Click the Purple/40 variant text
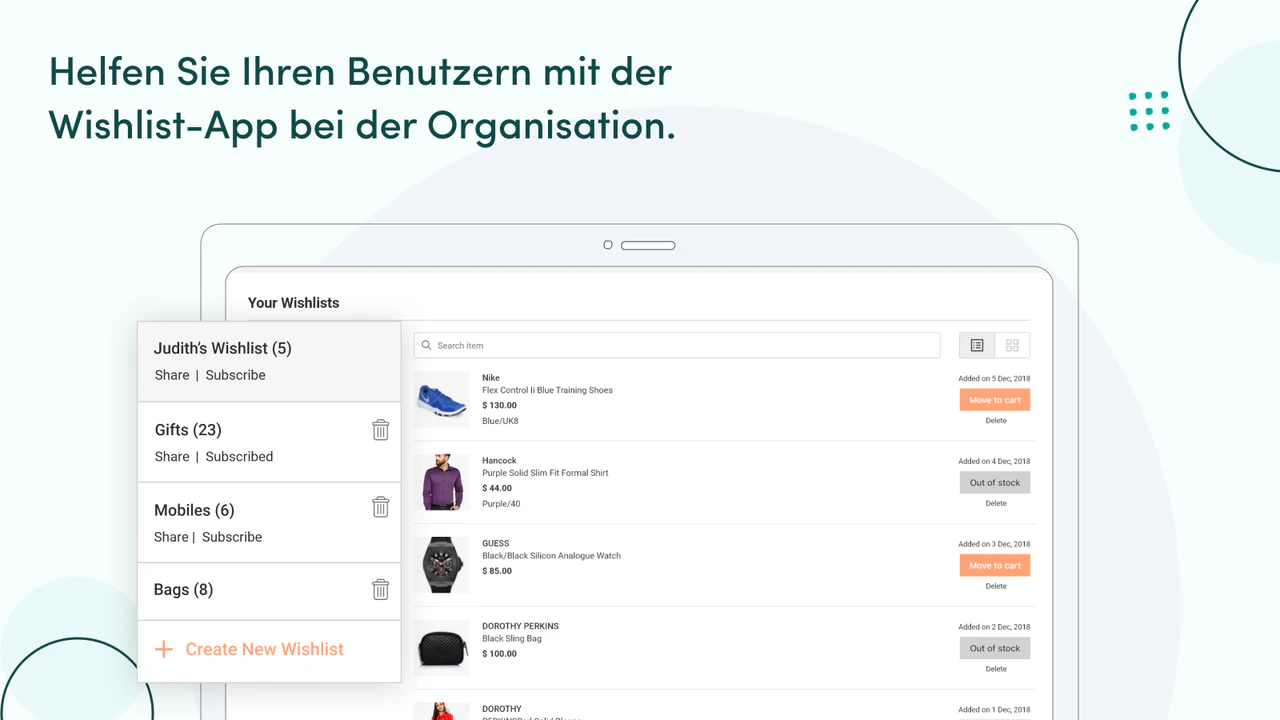 pyautogui.click(x=501, y=504)
